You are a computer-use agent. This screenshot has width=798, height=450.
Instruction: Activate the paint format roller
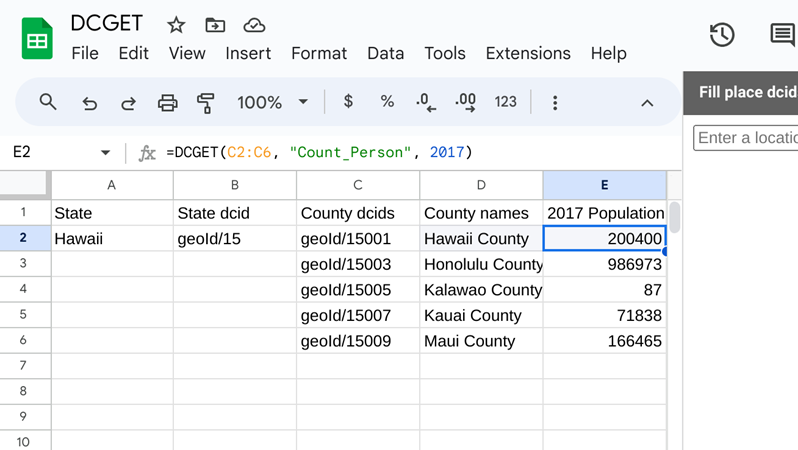coord(206,103)
